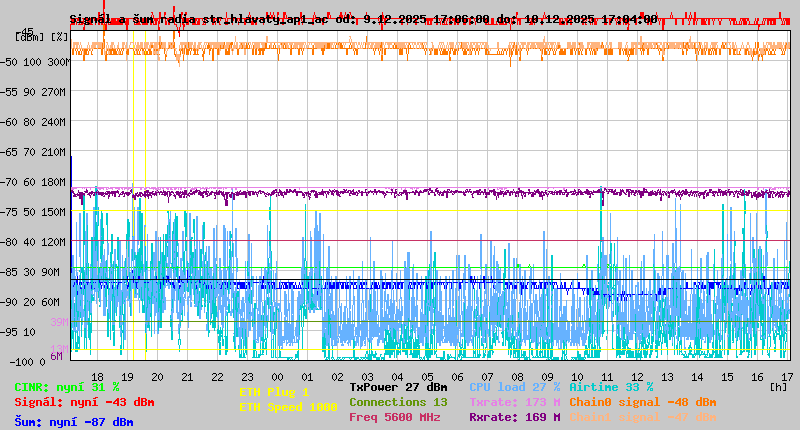Click hour '07' on the time axis
Image resolution: width=800 pixels, height=430 pixels.
pos(487,377)
